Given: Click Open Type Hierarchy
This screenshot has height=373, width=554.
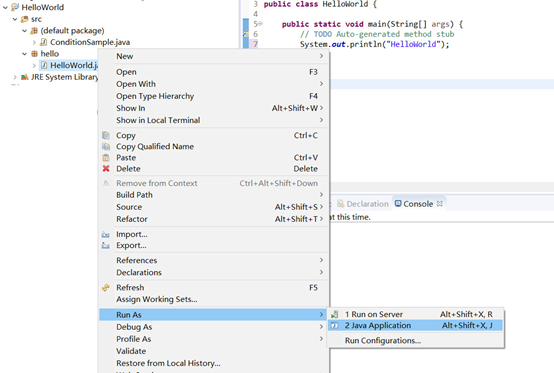Looking at the screenshot, I should 213,96.
